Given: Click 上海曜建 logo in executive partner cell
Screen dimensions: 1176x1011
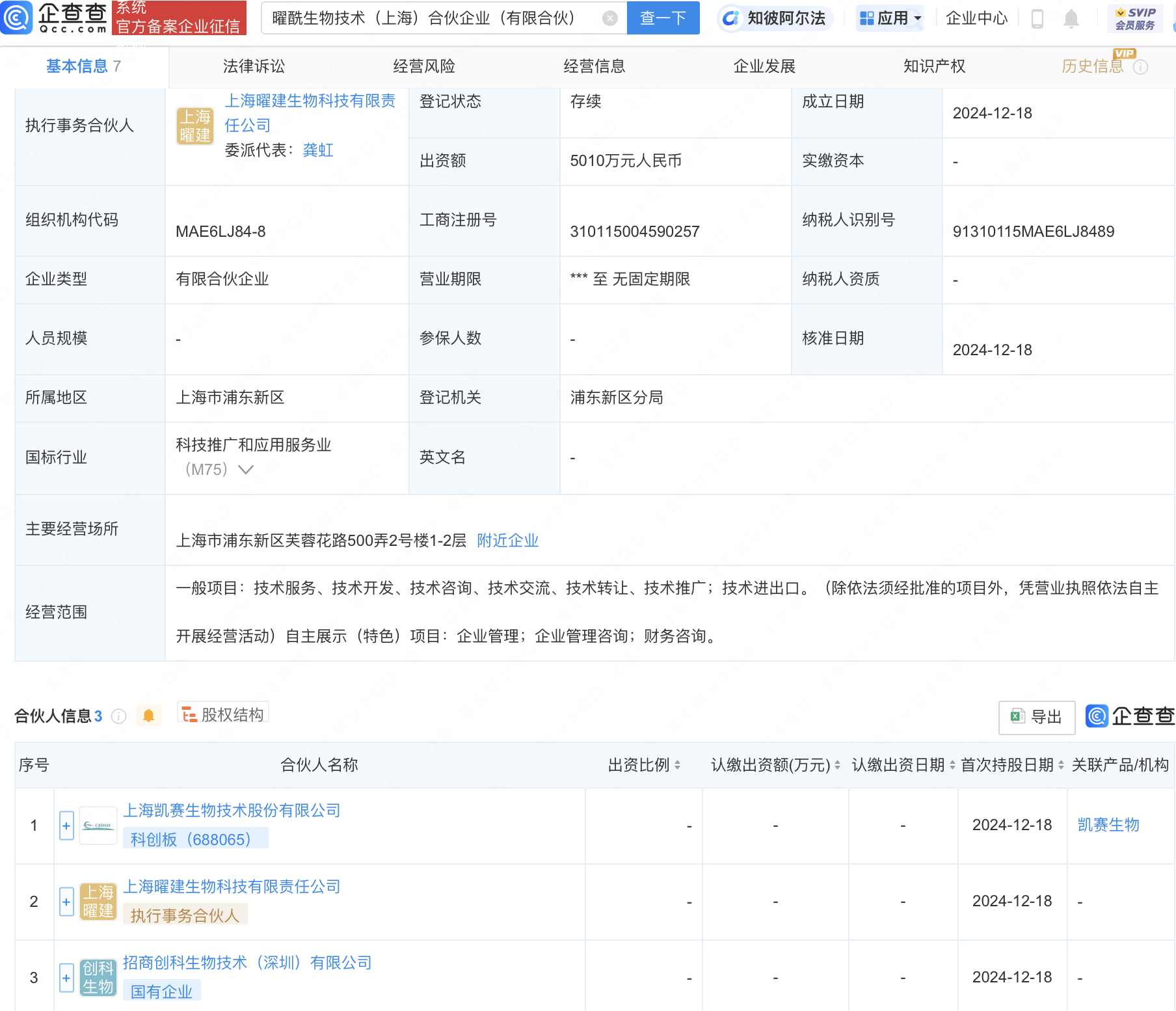Looking at the screenshot, I should tap(195, 126).
